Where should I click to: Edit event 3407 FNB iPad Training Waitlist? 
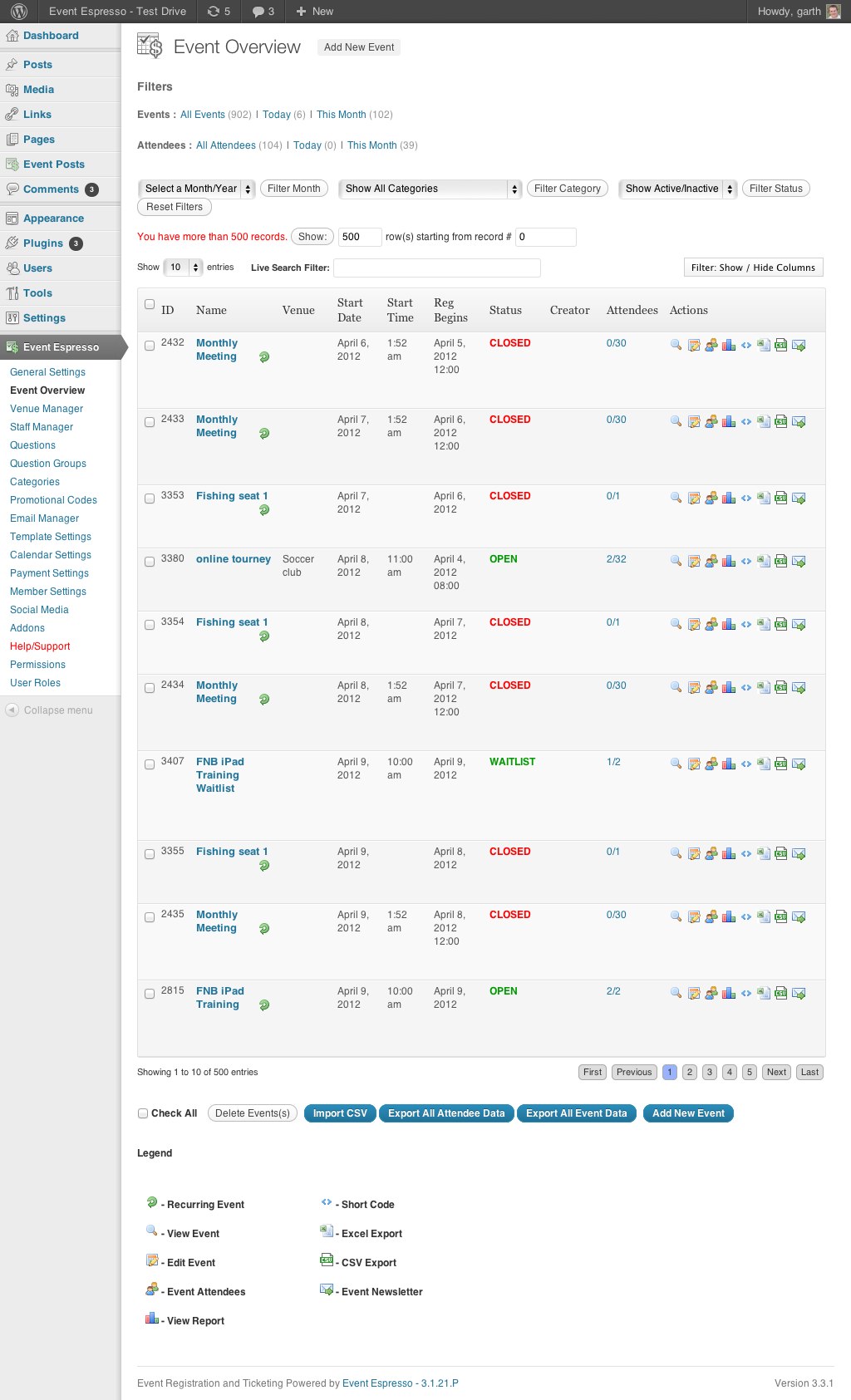[694, 764]
